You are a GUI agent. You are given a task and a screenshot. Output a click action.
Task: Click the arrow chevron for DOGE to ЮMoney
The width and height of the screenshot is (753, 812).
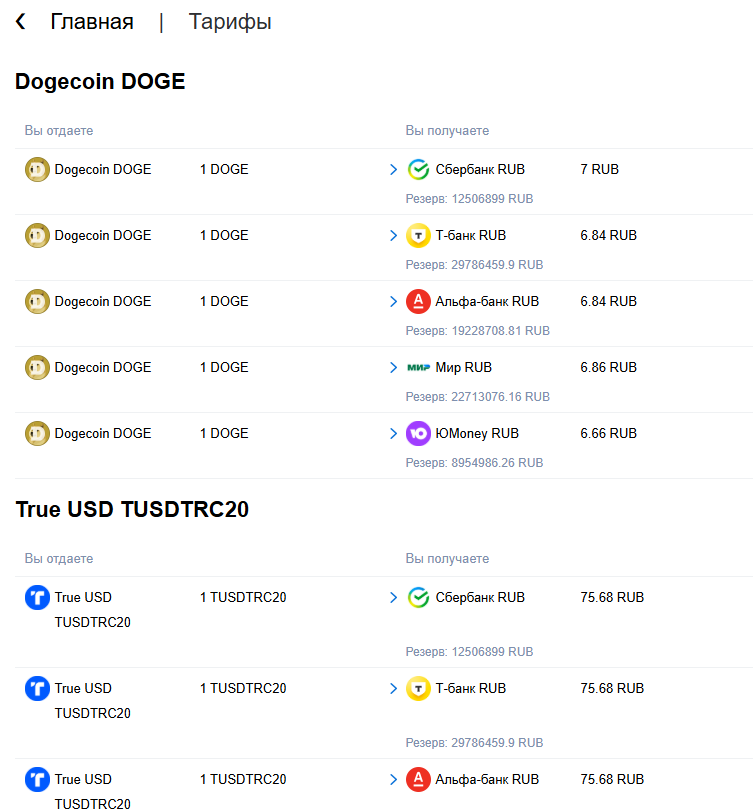click(x=394, y=433)
